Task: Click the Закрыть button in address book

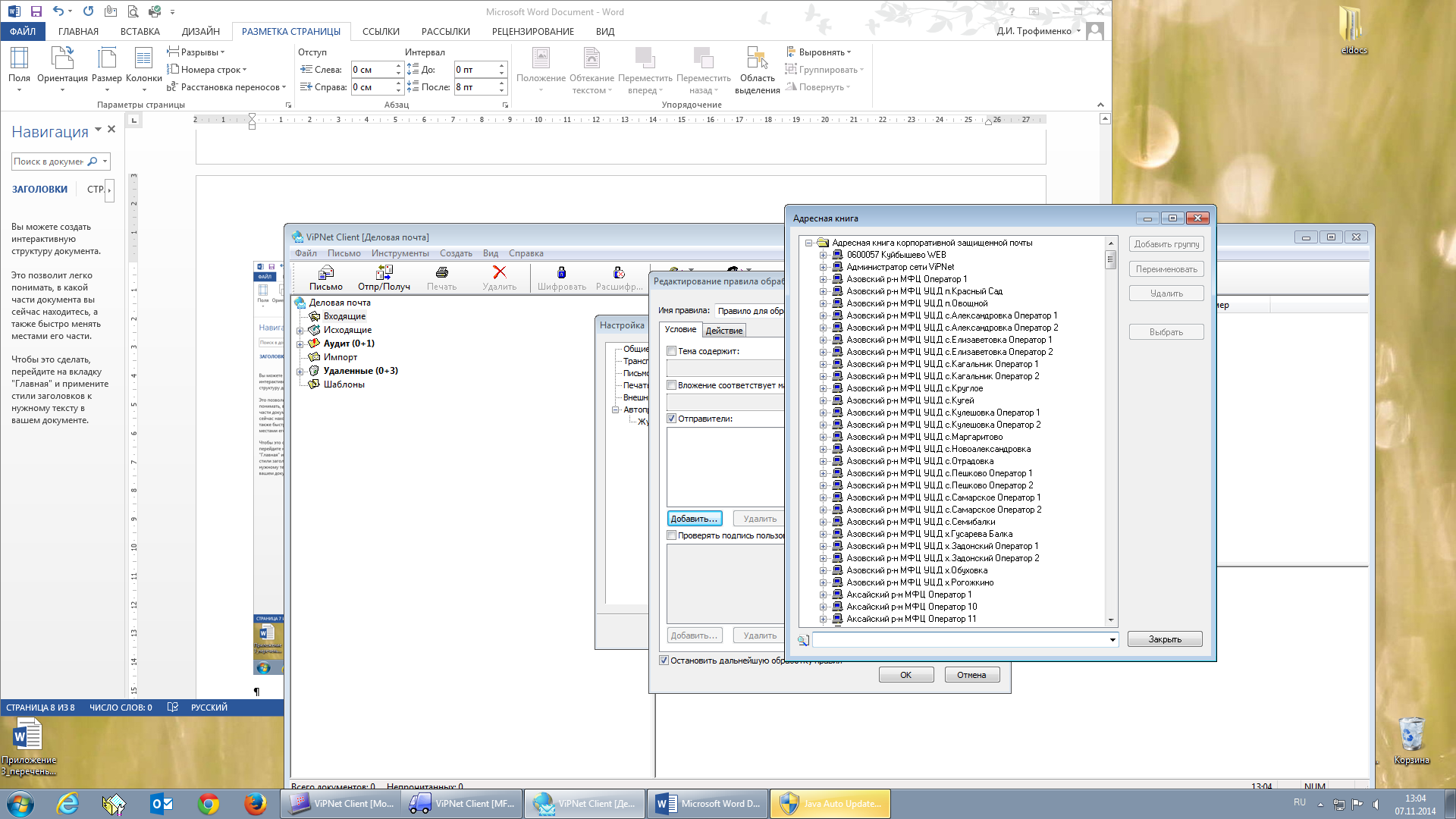Action: (1164, 639)
